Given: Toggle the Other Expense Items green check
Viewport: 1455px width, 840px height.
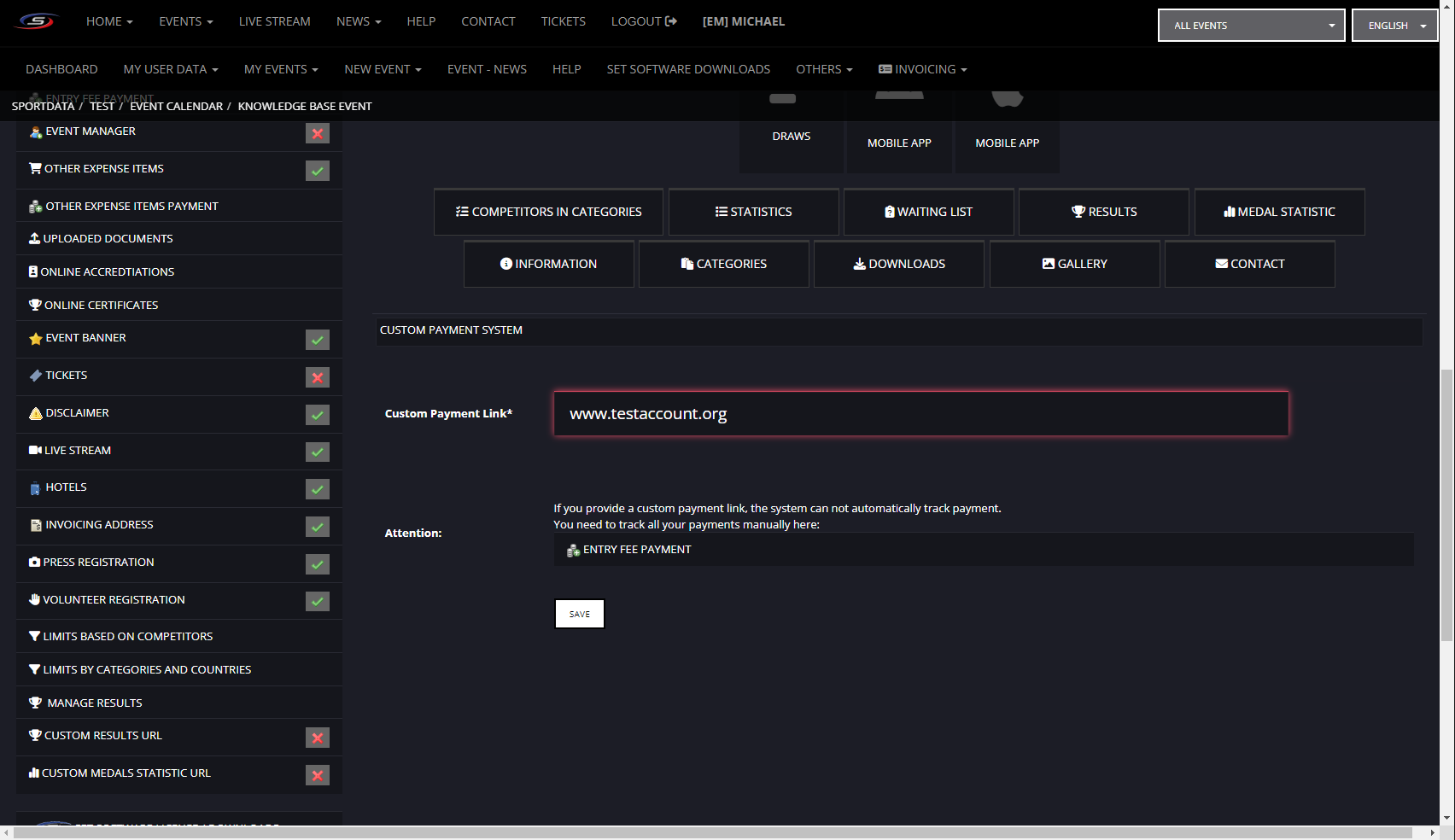Looking at the screenshot, I should (x=318, y=171).
